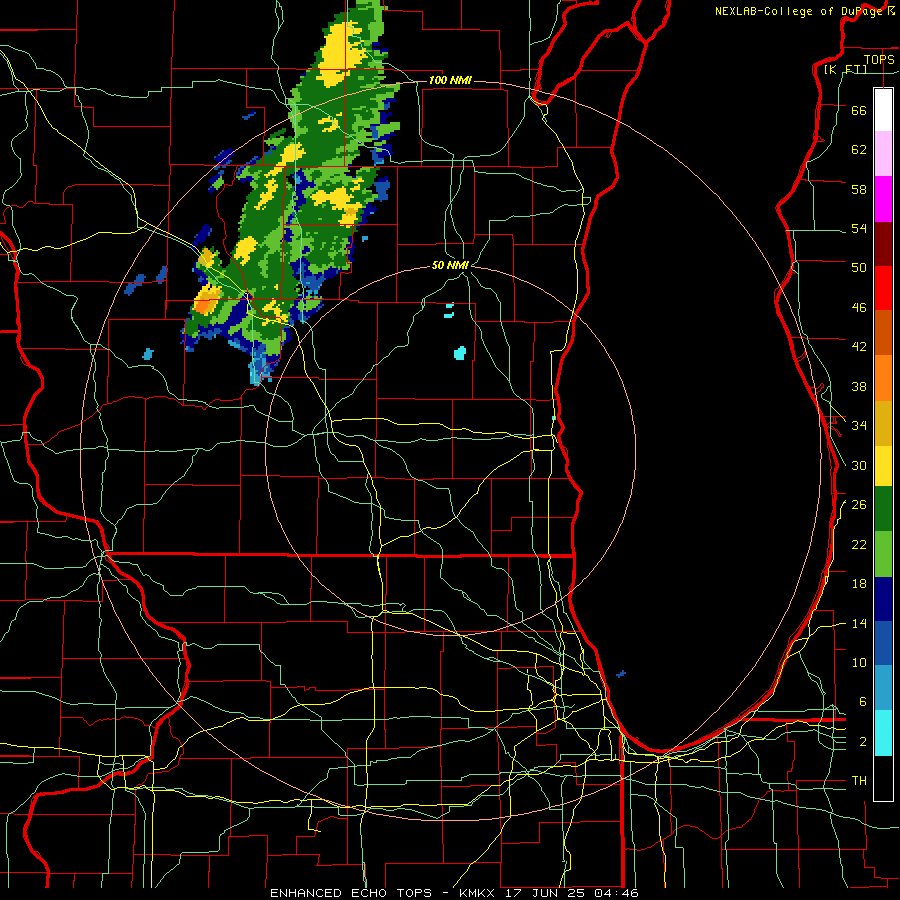Select the 26 legend value
The image size is (900, 900).
click(x=859, y=505)
